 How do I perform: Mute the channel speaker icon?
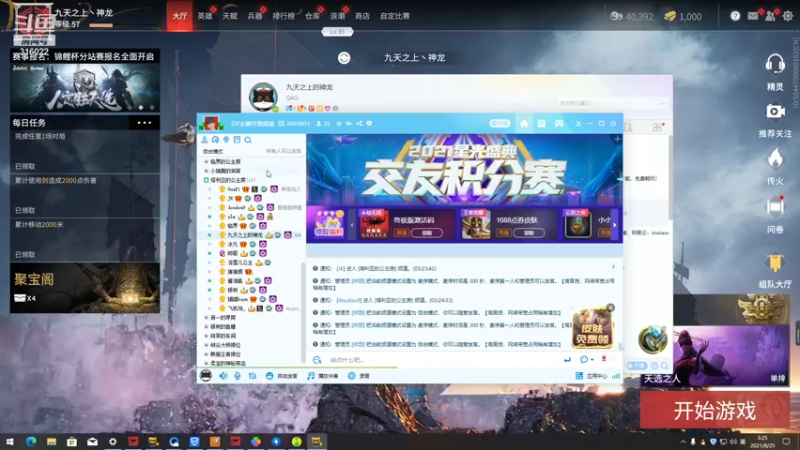[x=223, y=376]
